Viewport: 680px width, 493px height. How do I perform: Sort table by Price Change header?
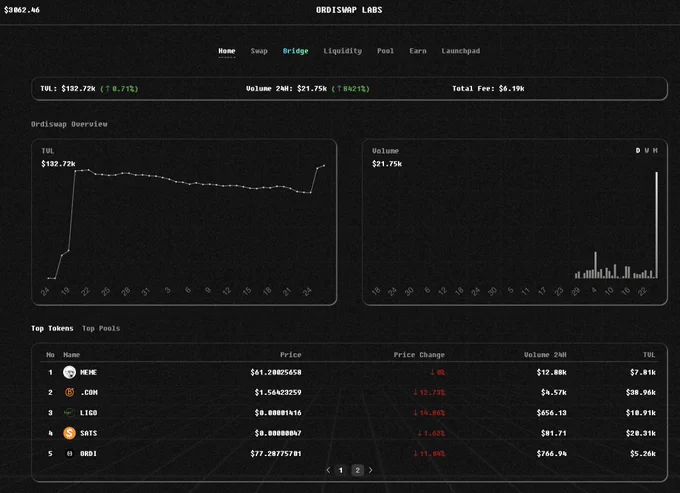point(419,355)
